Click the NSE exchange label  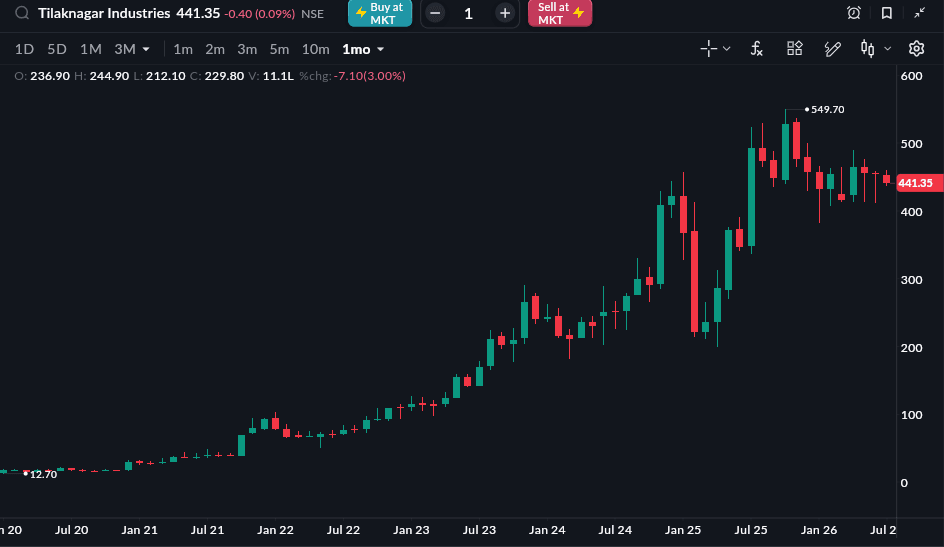pos(312,14)
